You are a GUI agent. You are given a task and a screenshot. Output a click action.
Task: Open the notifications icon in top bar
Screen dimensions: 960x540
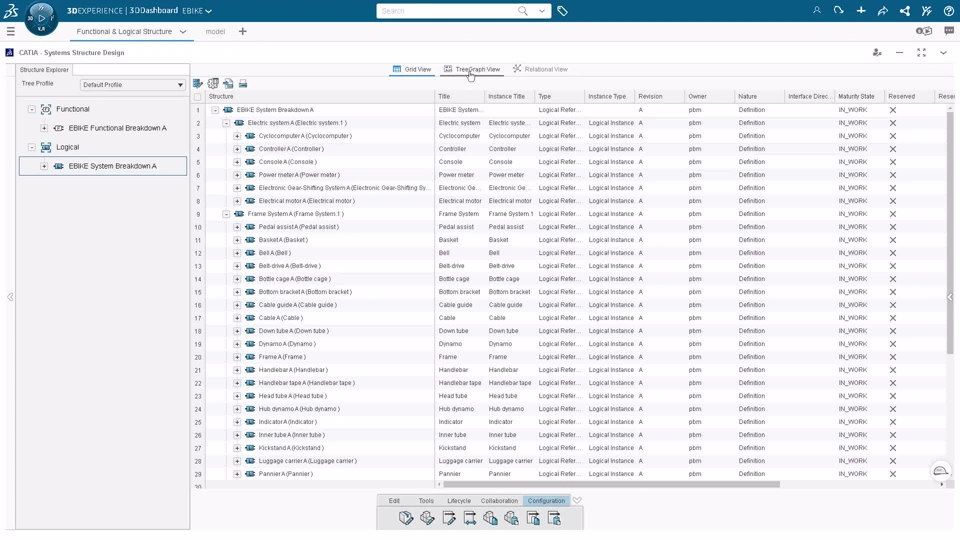tap(838, 10)
